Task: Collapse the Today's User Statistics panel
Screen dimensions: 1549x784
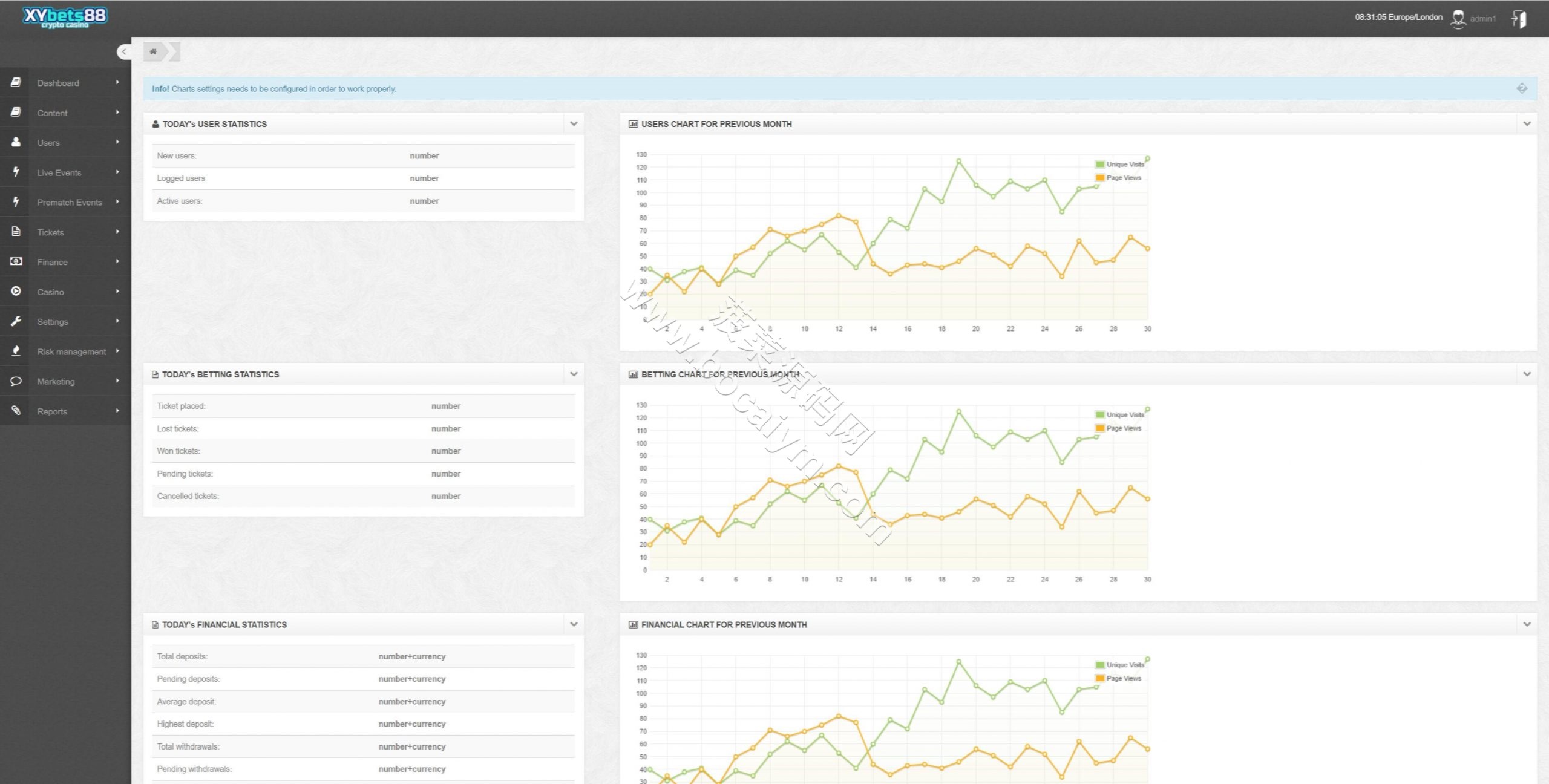Action: point(574,123)
